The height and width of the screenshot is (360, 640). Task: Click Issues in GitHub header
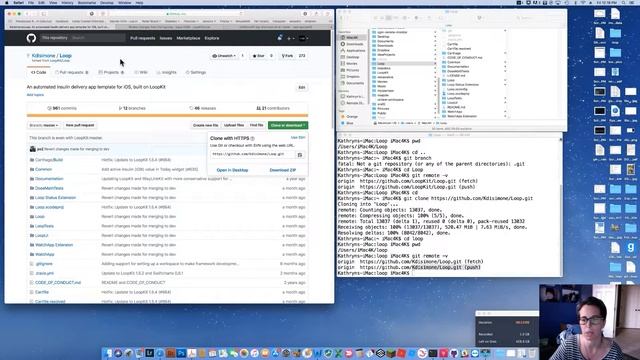(166, 38)
